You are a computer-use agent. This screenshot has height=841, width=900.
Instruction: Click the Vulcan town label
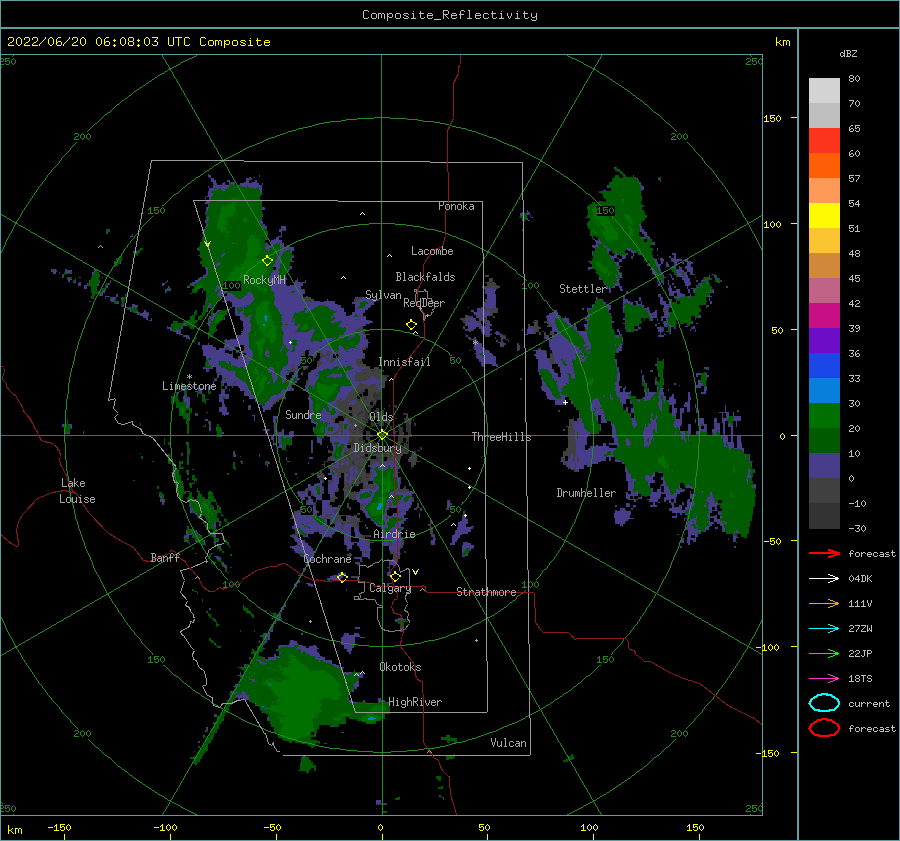coord(508,743)
